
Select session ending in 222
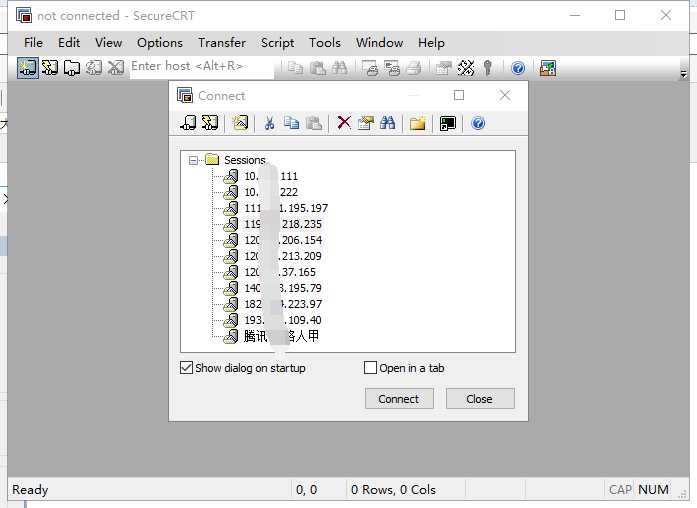tap(271, 192)
